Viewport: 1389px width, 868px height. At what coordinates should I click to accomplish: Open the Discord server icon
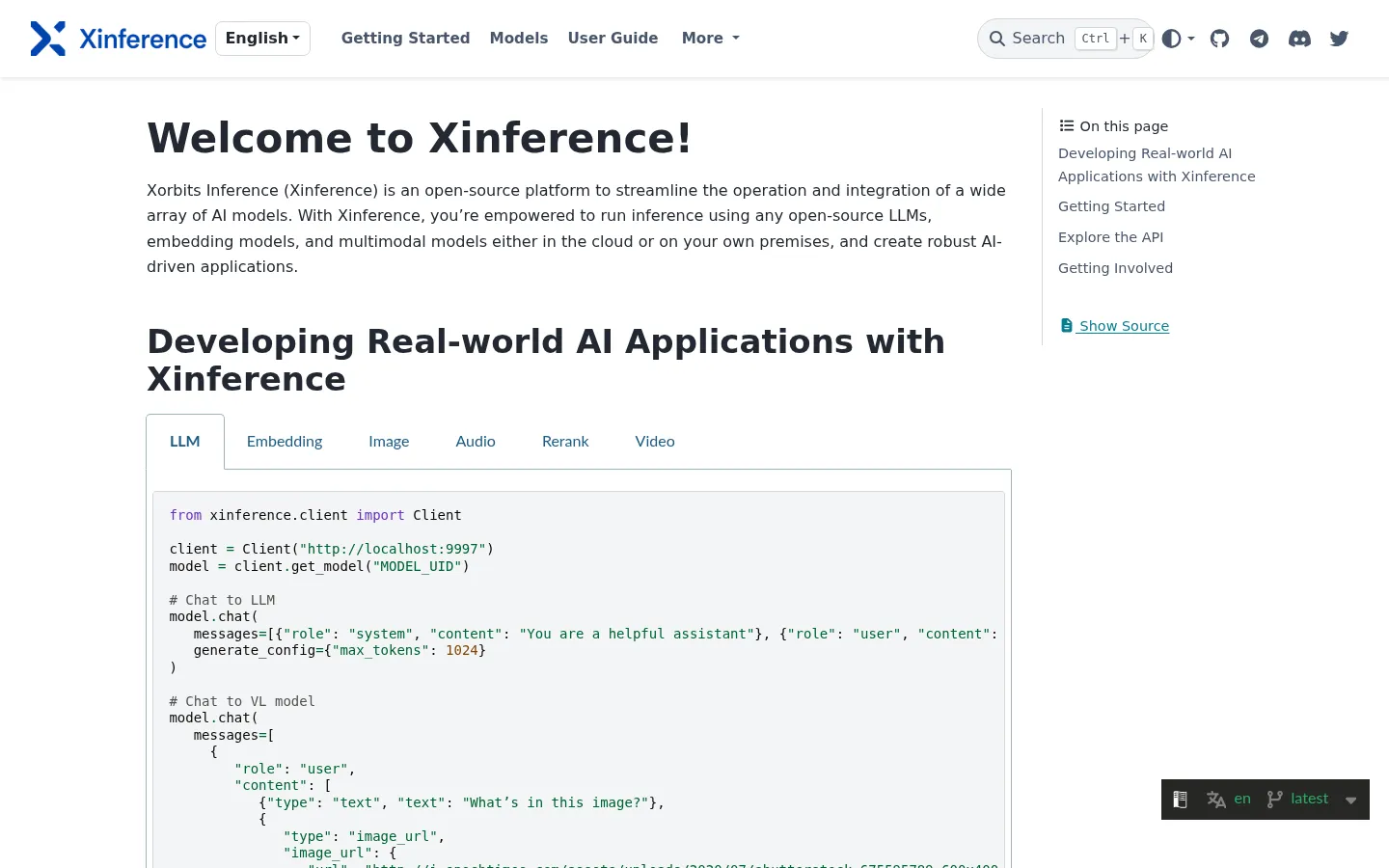[1299, 39]
